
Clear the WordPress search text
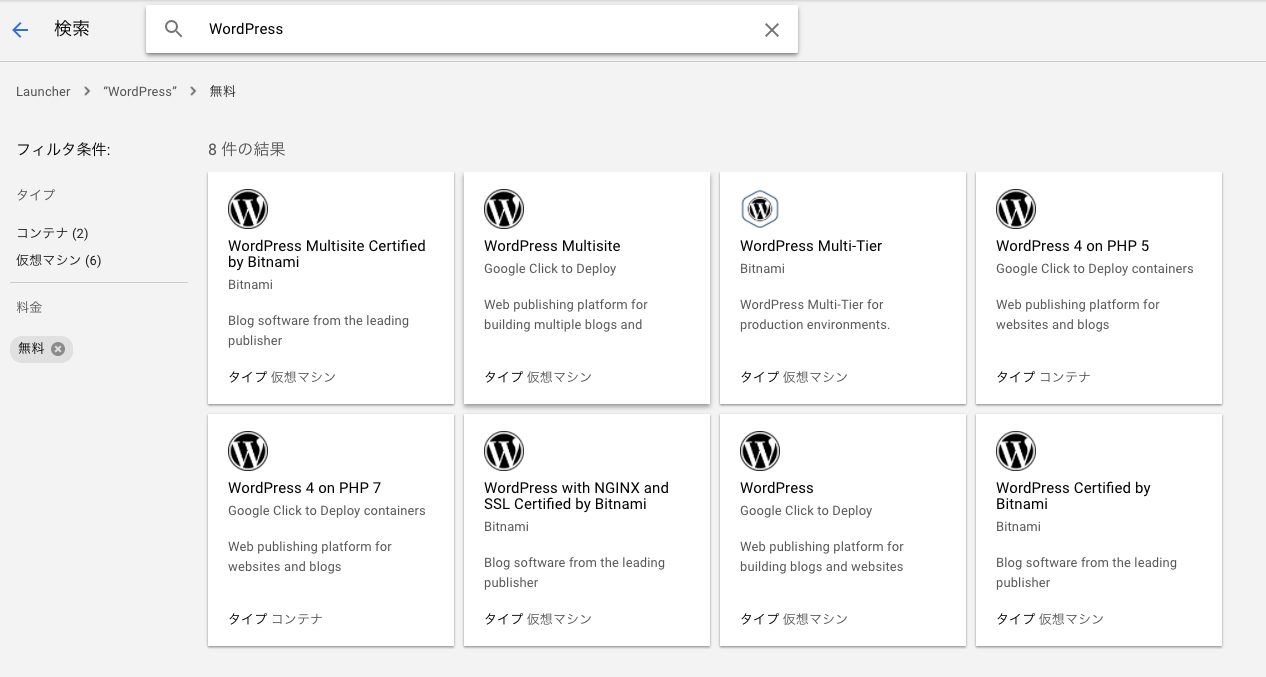pos(772,30)
